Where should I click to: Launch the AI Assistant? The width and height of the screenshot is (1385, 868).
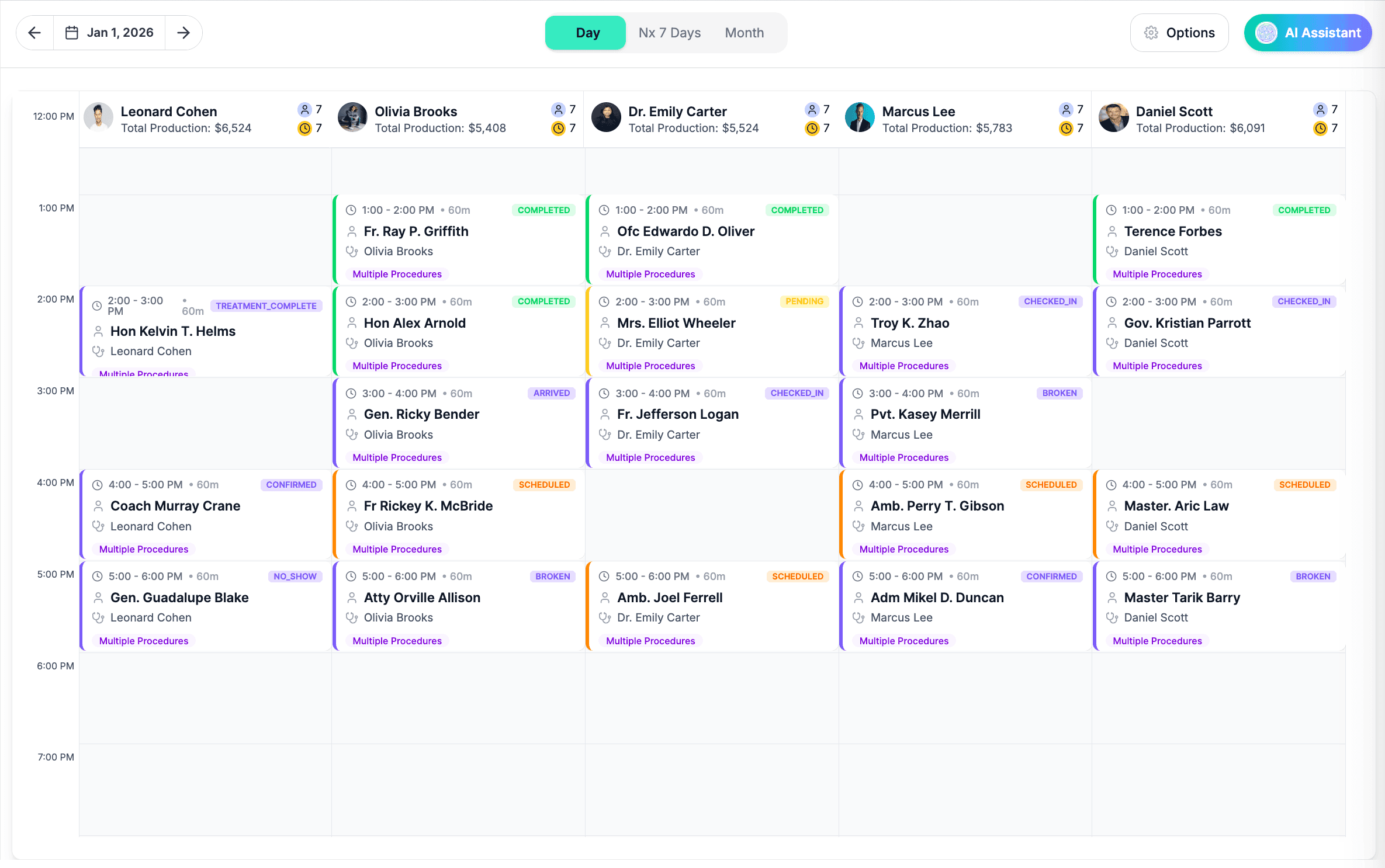(1308, 33)
